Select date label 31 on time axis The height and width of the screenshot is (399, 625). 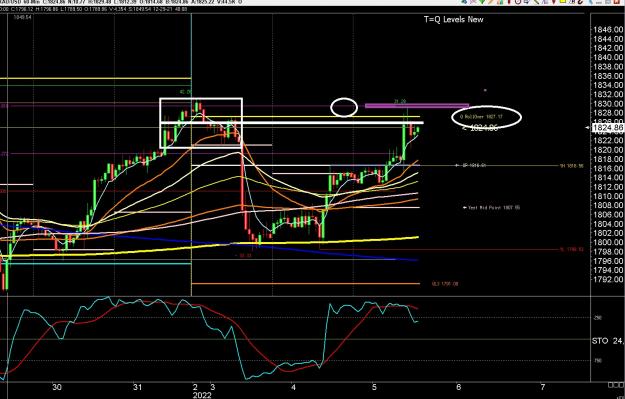pyautogui.click(x=138, y=387)
